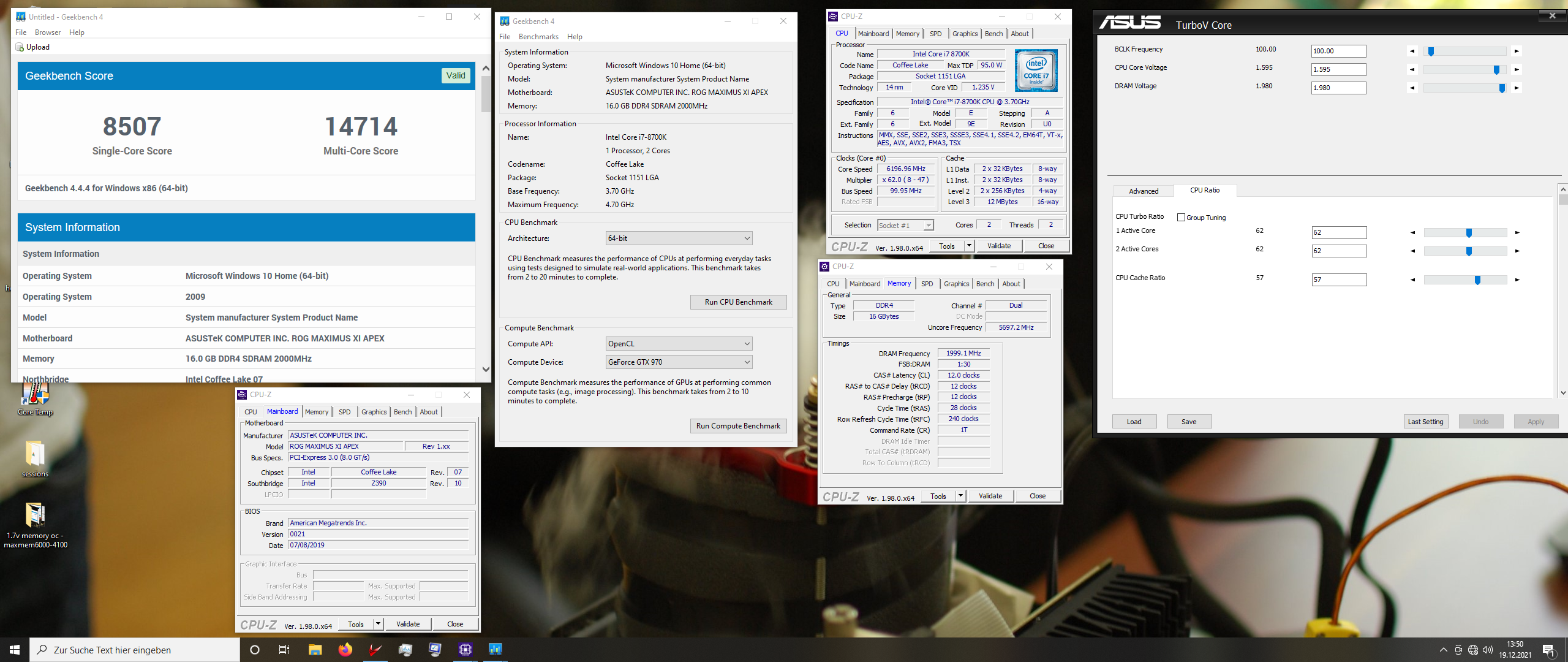The width and height of the screenshot is (1568, 662).
Task: Open Bench tab in CPU-Z Mainboard window
Action: [x=402, y=412]
